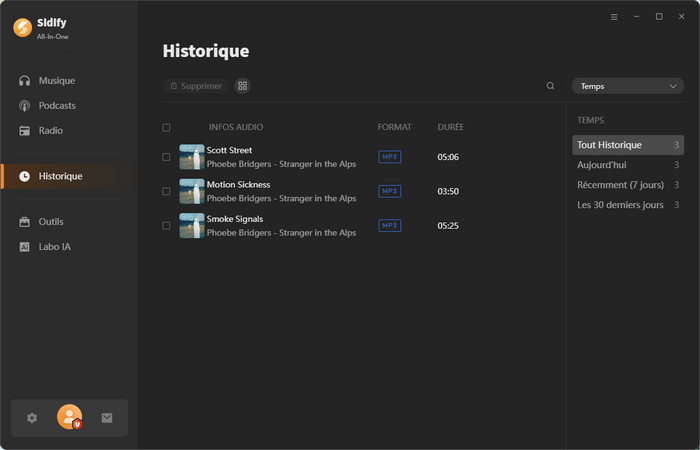Filter by Aujourd'hui
This screenshot has width=700, height=450.
[x=602, y=165]
